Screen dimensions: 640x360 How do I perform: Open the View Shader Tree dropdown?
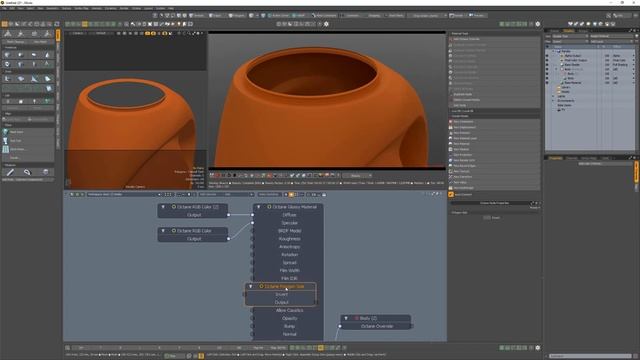click(570, 36)
